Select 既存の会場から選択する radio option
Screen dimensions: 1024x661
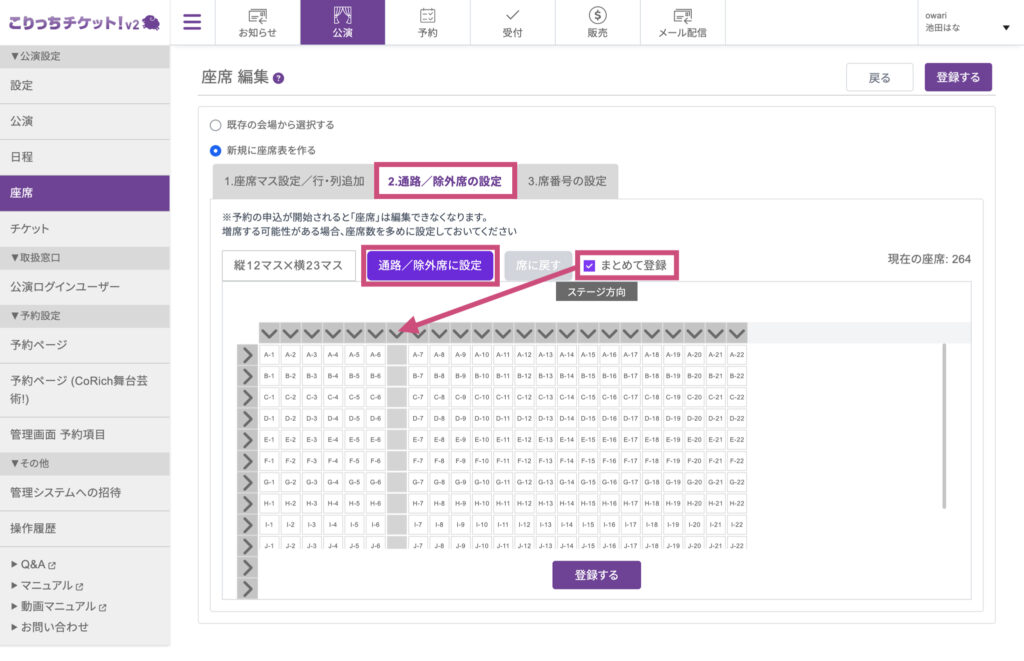point(216,125)
